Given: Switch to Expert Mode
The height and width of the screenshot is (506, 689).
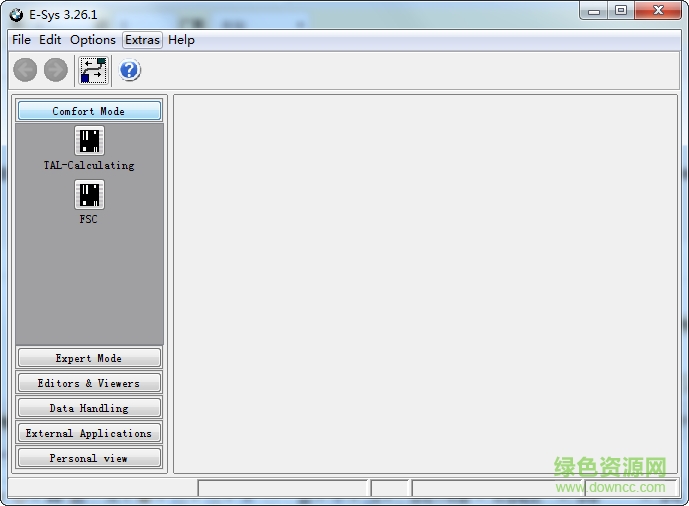Looking at the screenshot, I should (x=89, y=358).
